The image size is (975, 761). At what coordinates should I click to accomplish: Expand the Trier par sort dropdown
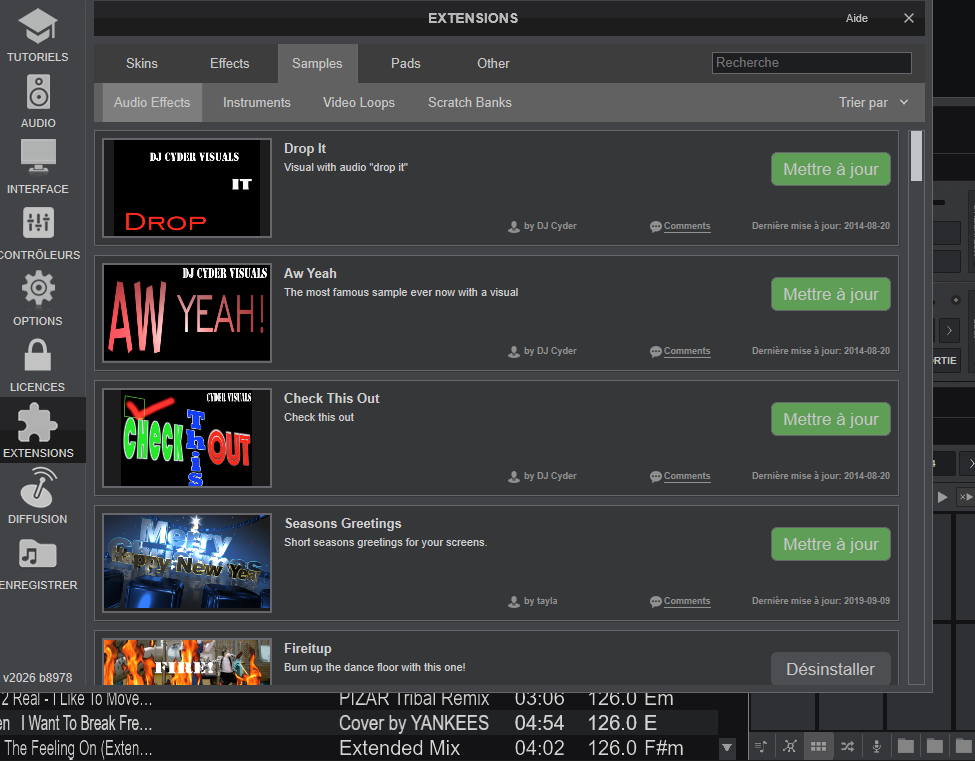point(873,102)
